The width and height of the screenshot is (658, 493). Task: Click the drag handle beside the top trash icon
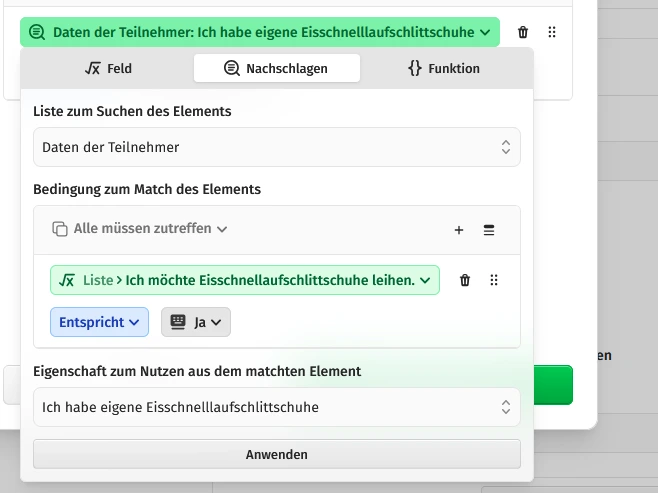click(x=552, y=32)
